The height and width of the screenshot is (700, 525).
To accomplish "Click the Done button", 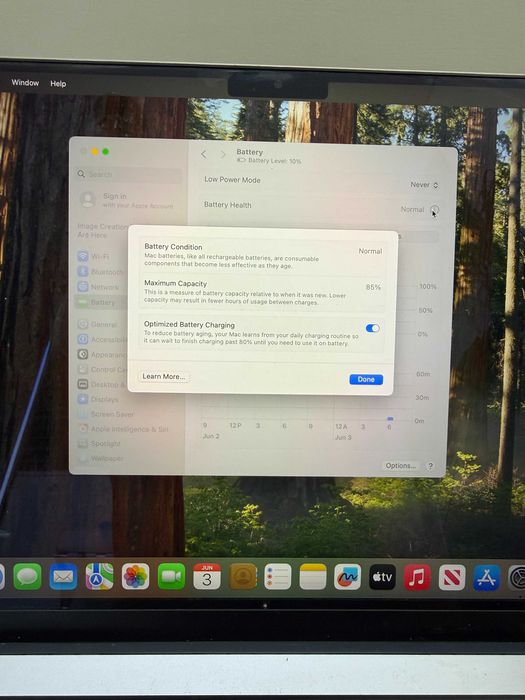I will [x=366, y=379].
